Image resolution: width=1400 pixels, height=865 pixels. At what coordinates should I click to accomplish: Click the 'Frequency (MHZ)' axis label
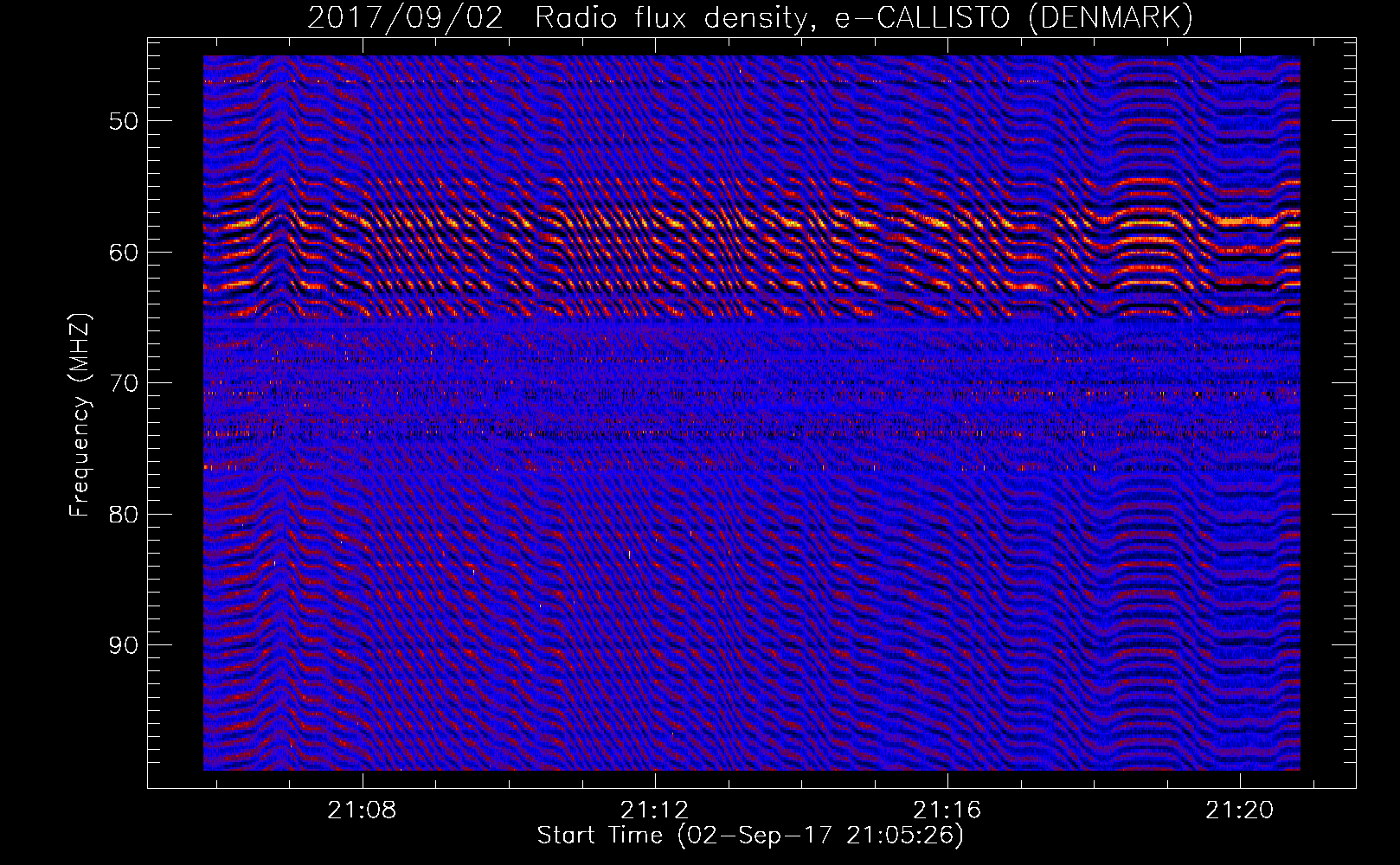tap(80, 416)
